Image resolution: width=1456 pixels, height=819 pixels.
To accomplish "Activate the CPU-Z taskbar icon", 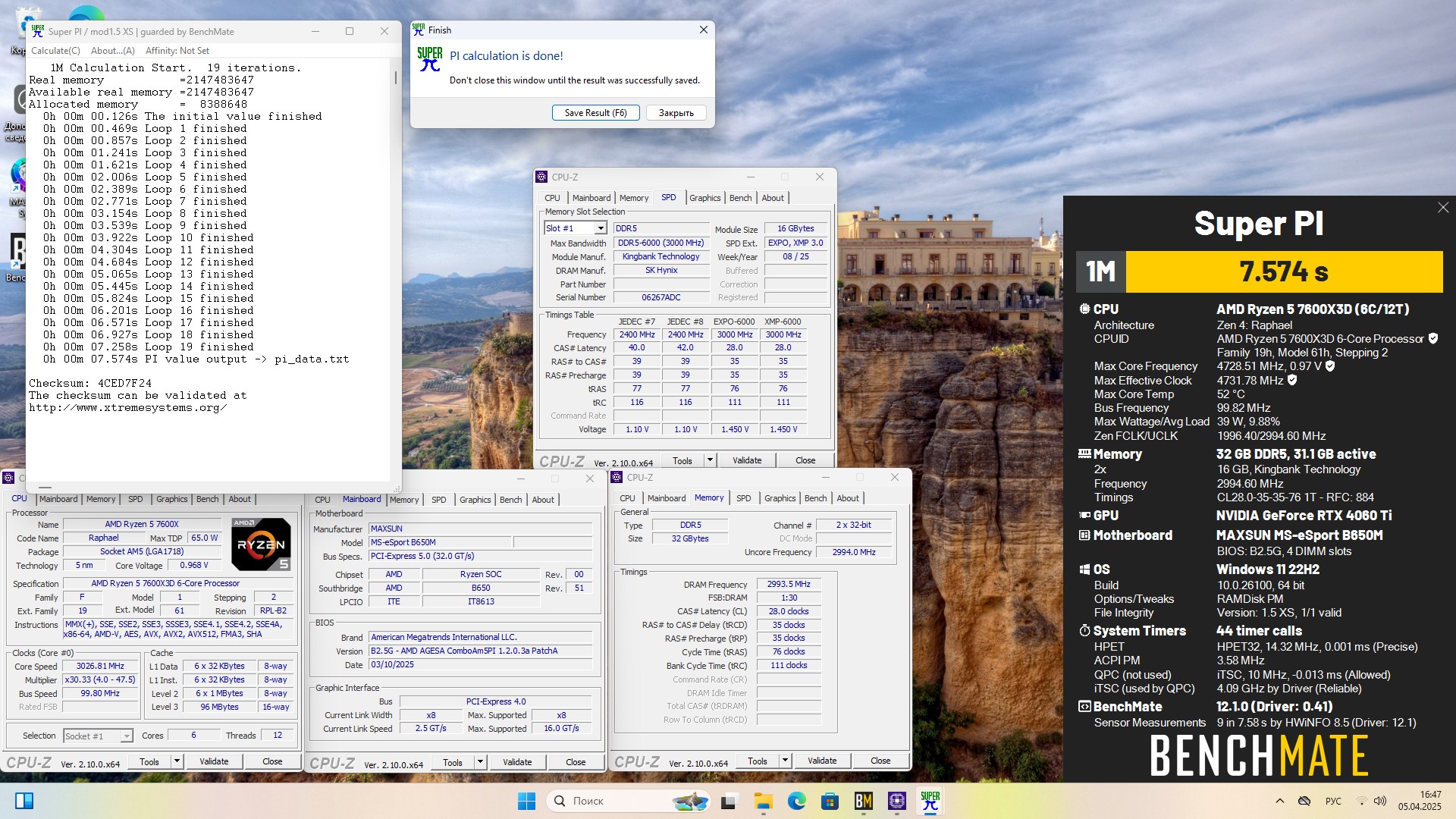I will (x=896, y=801).
